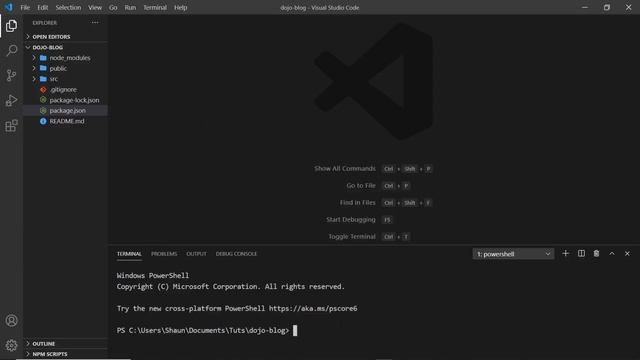
Task: Expand the NPM Scripts section
Action: (x=65, y=354)
